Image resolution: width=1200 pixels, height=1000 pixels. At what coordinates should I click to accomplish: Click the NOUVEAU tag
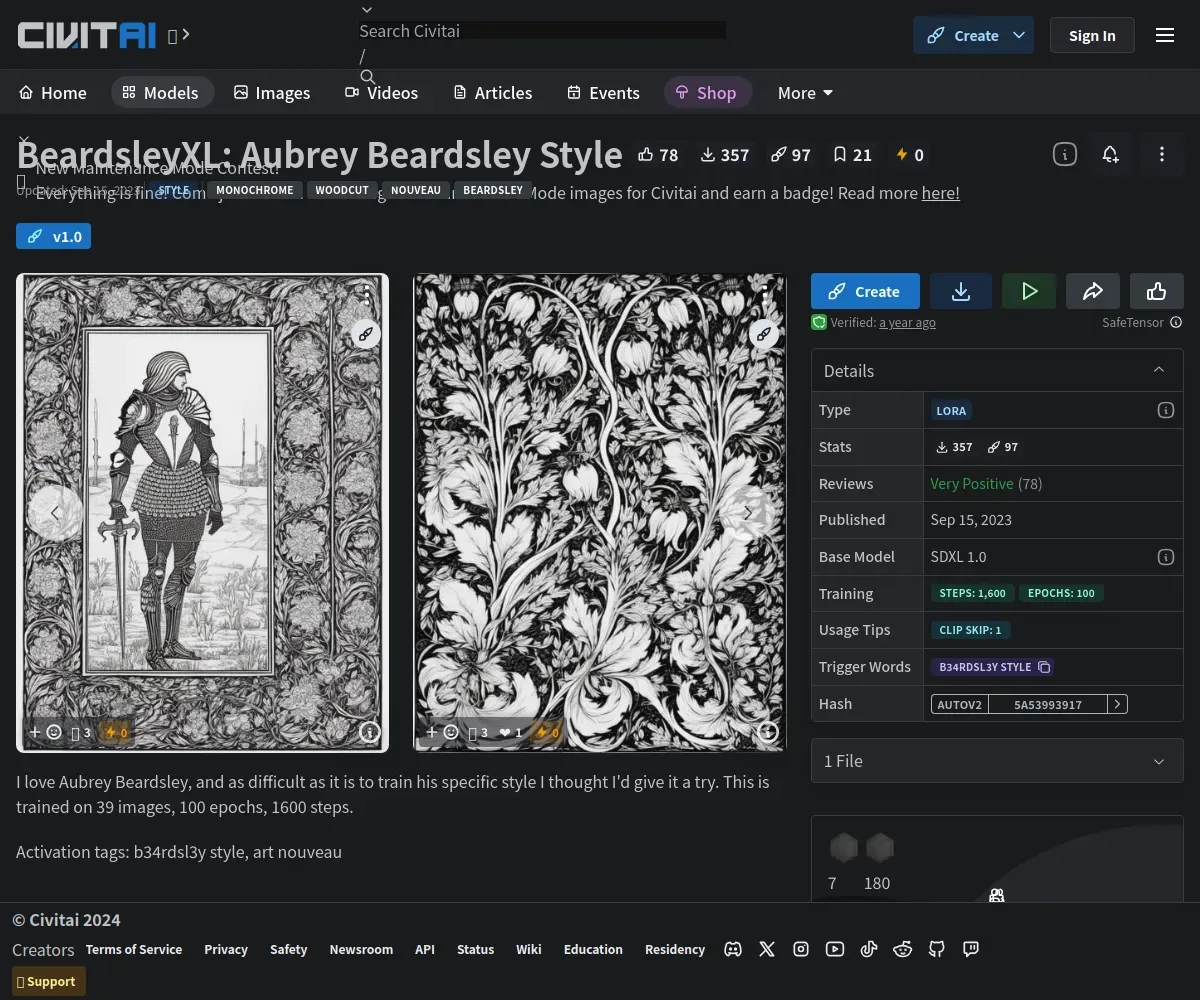point(416,190)
